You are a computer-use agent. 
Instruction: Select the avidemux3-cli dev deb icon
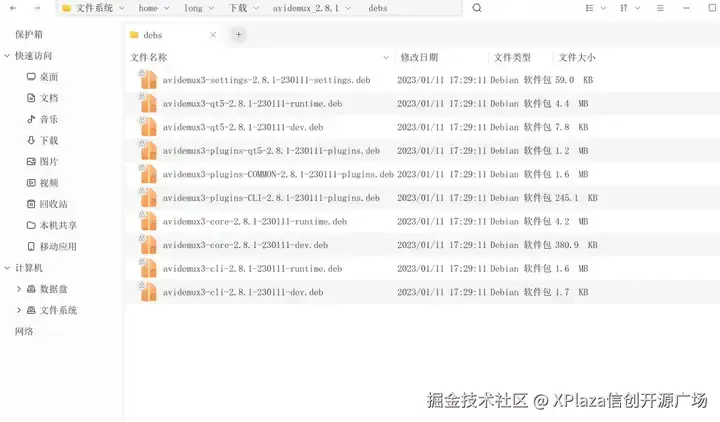coord(148,292)
